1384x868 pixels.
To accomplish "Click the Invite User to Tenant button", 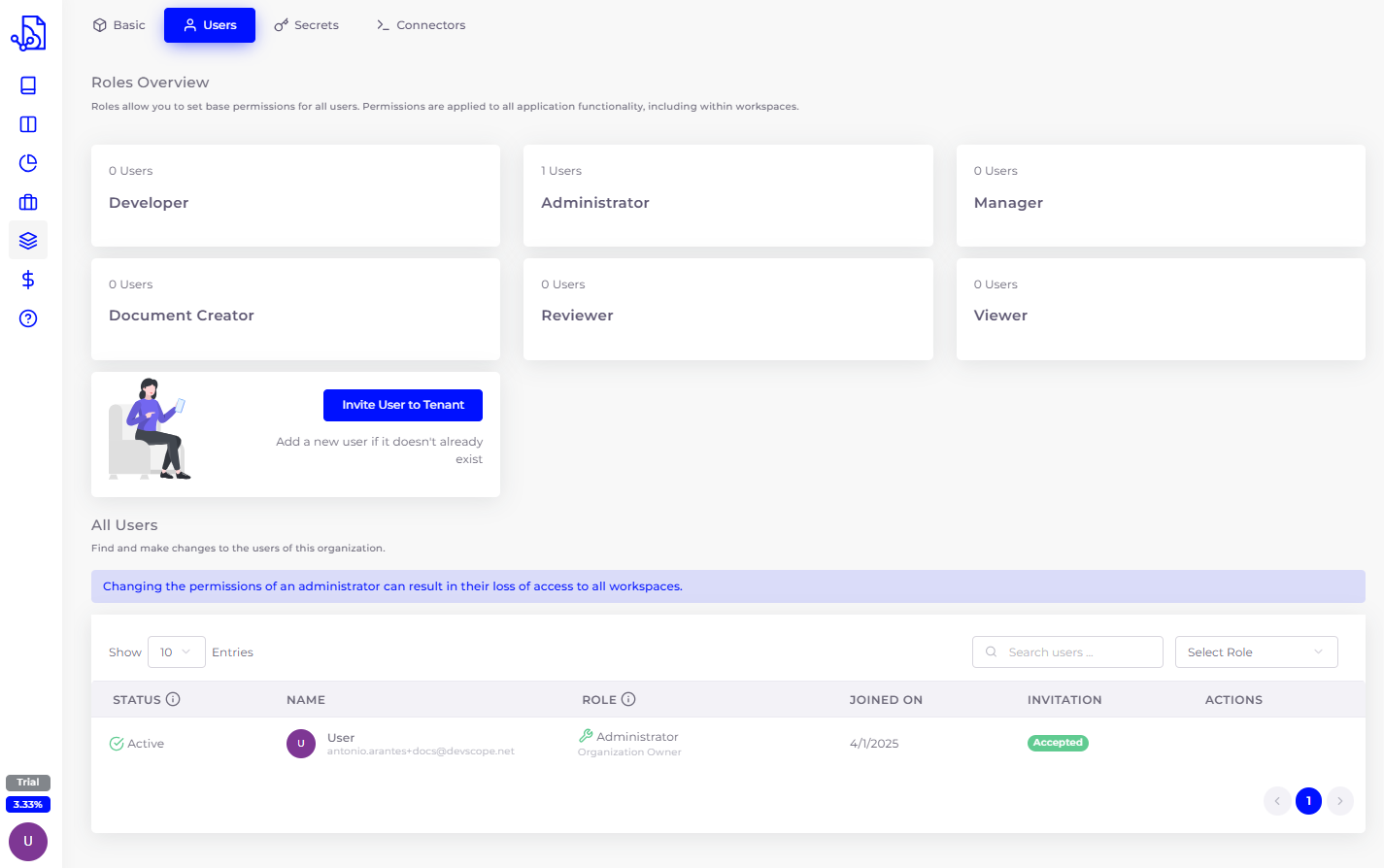I will pyautogui.click(x=402, y=405).
